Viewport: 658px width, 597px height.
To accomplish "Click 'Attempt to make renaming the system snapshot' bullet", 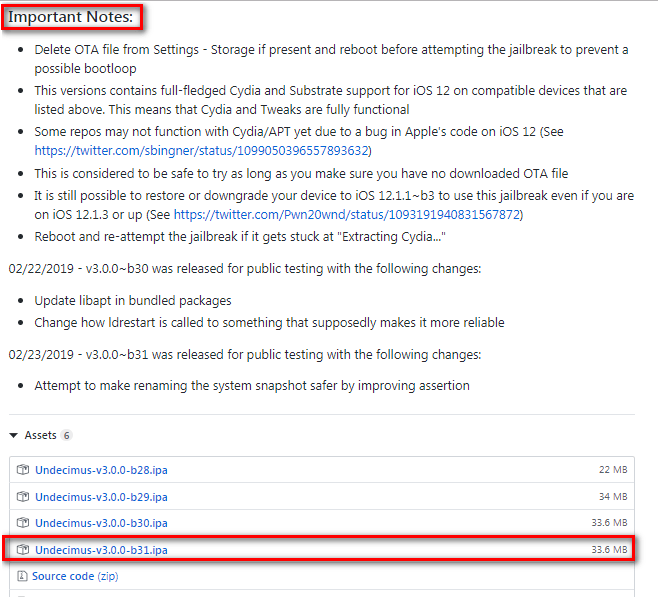I will (252, 386).
